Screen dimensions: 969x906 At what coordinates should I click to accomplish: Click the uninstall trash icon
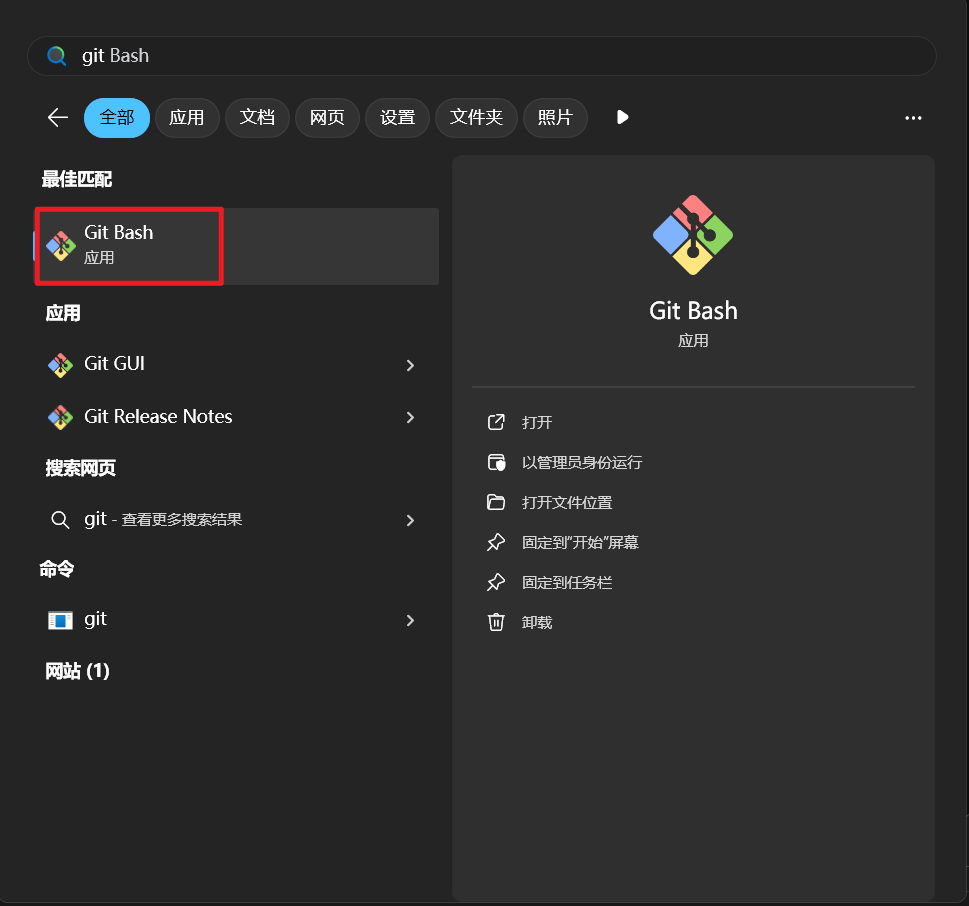pyautogui.click(x=496, y=622)
